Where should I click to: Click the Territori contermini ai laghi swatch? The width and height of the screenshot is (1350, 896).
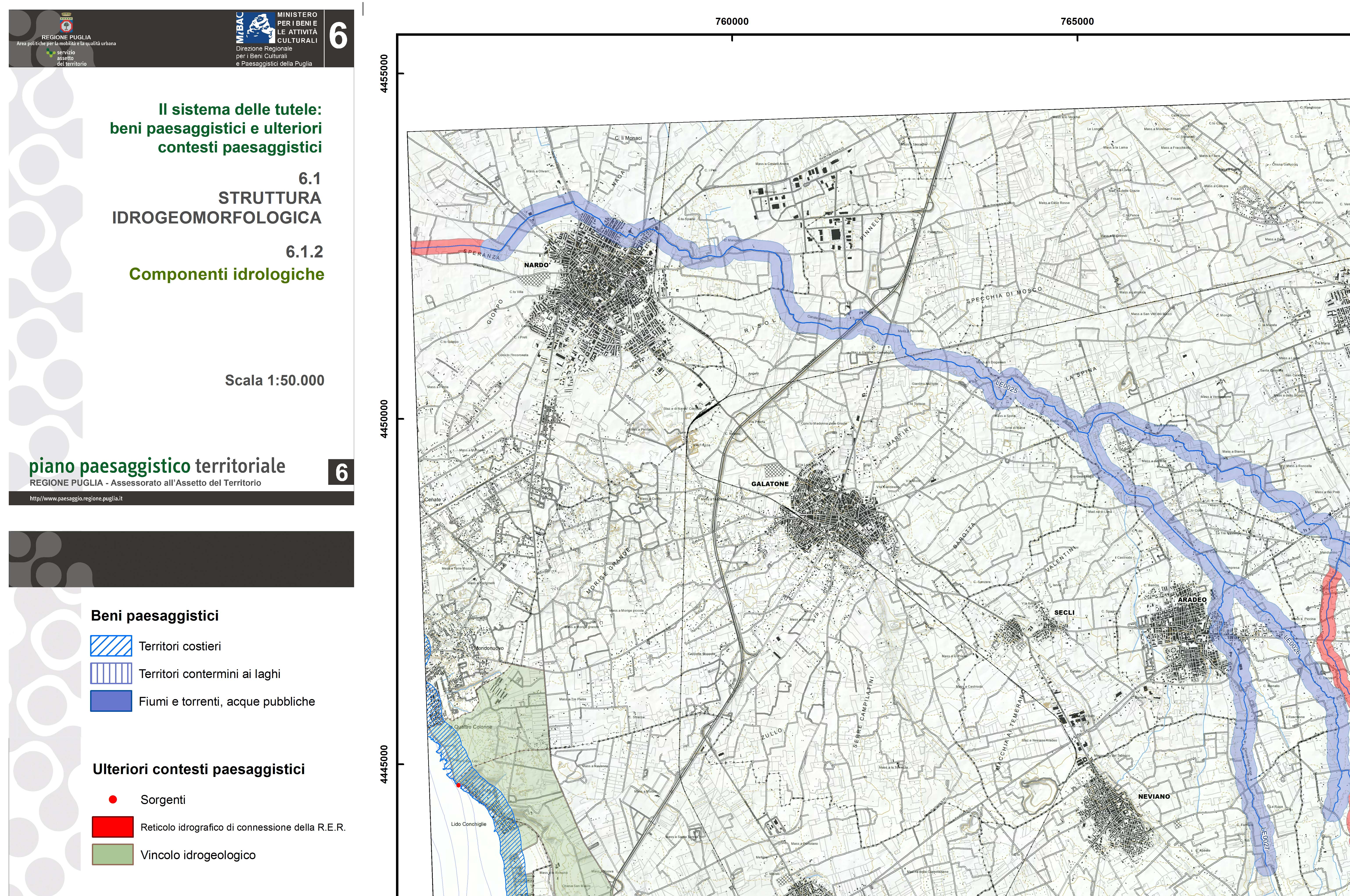click(x=111, y=674)
